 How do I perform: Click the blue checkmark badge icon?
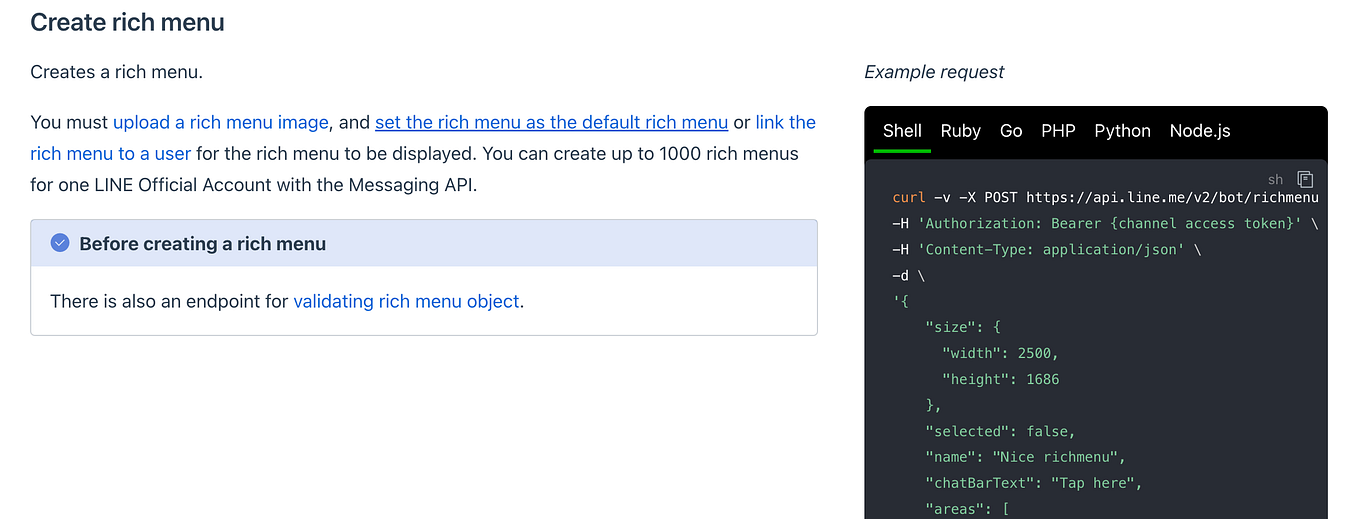pyautogui.click(x=60, y=243)
